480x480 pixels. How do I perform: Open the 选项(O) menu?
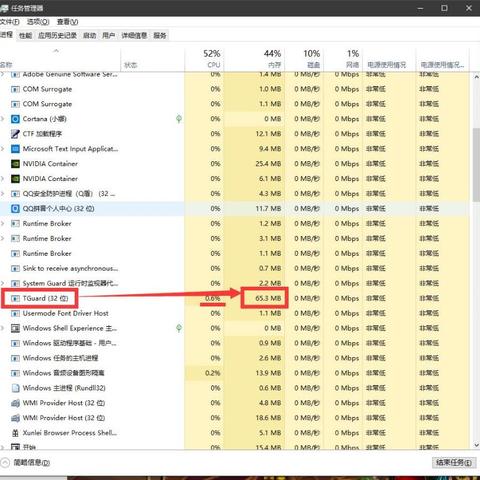point(38,22)
